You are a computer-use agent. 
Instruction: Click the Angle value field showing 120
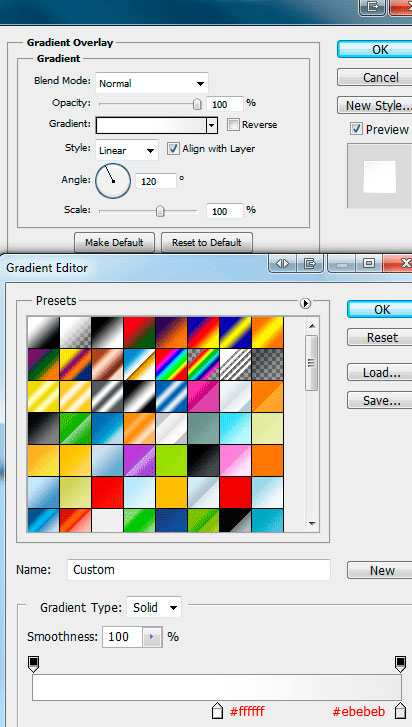(156, 181)
